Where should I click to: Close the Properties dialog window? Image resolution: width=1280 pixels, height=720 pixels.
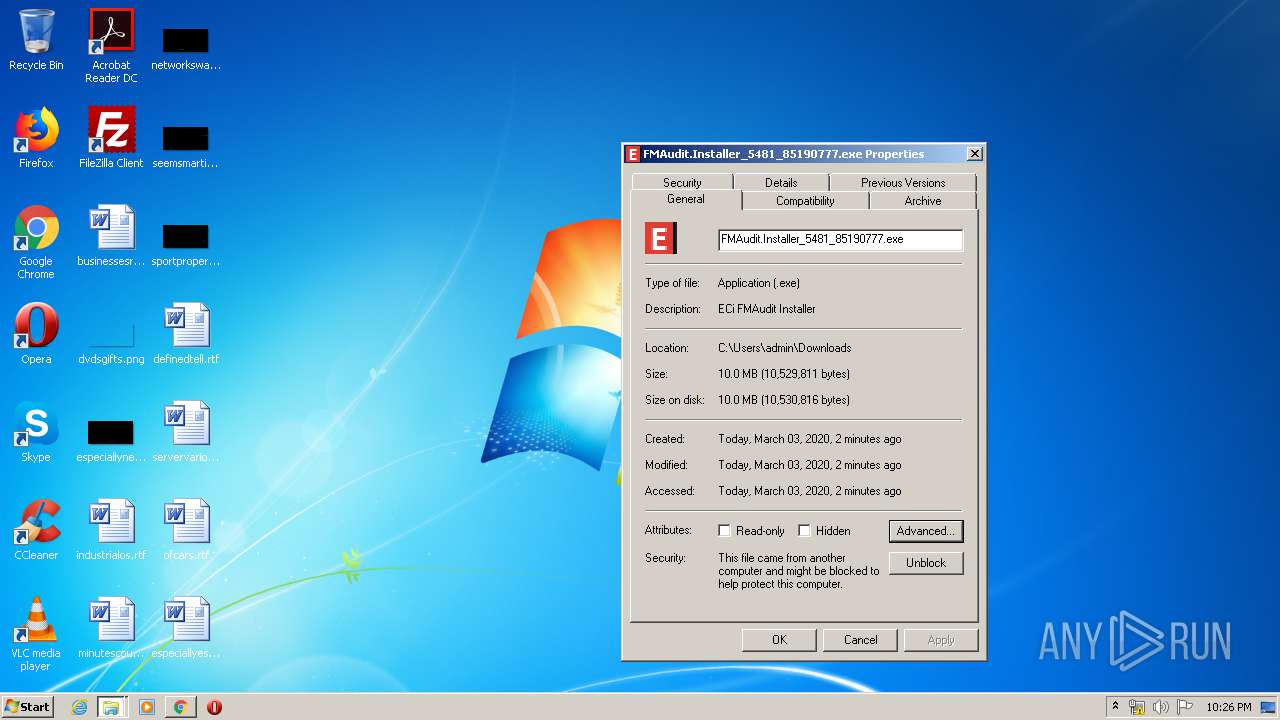(x=974, y=154)
